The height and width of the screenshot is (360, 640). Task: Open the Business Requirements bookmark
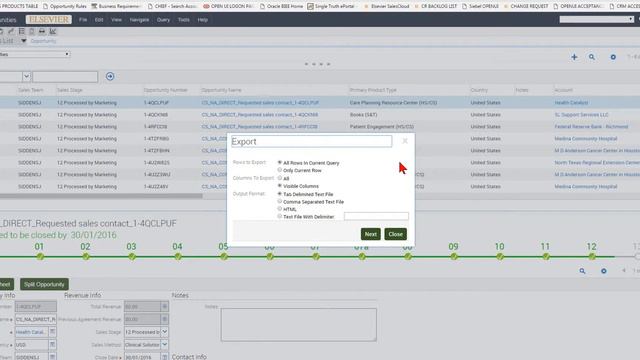click(116, 6)
